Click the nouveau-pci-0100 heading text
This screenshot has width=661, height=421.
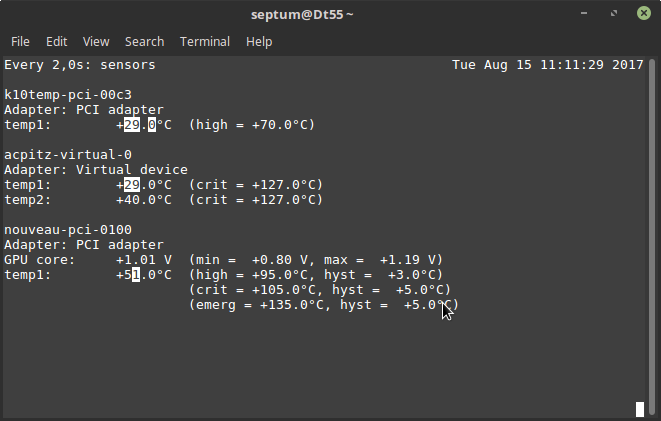pyautogui.click(x=68, y=230)
